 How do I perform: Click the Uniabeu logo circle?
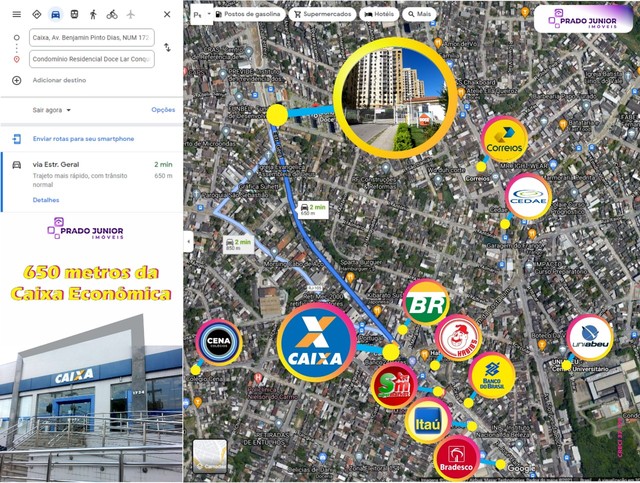point(590,338)
